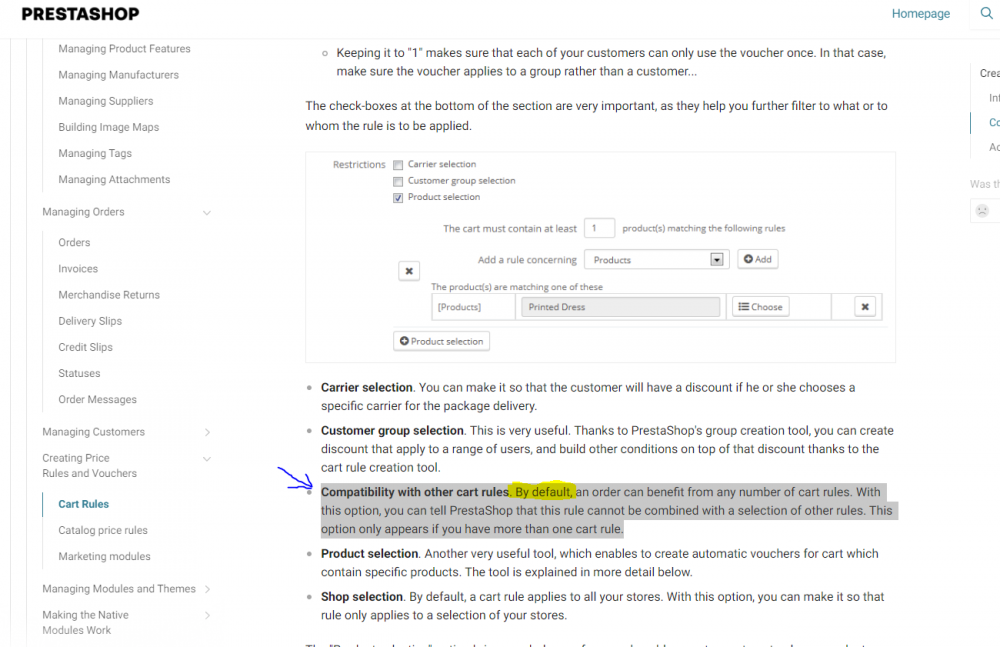Click Creating Price Rules and Vouchers heading
This screenshot has height=647, width=1000.
point(89,466)
